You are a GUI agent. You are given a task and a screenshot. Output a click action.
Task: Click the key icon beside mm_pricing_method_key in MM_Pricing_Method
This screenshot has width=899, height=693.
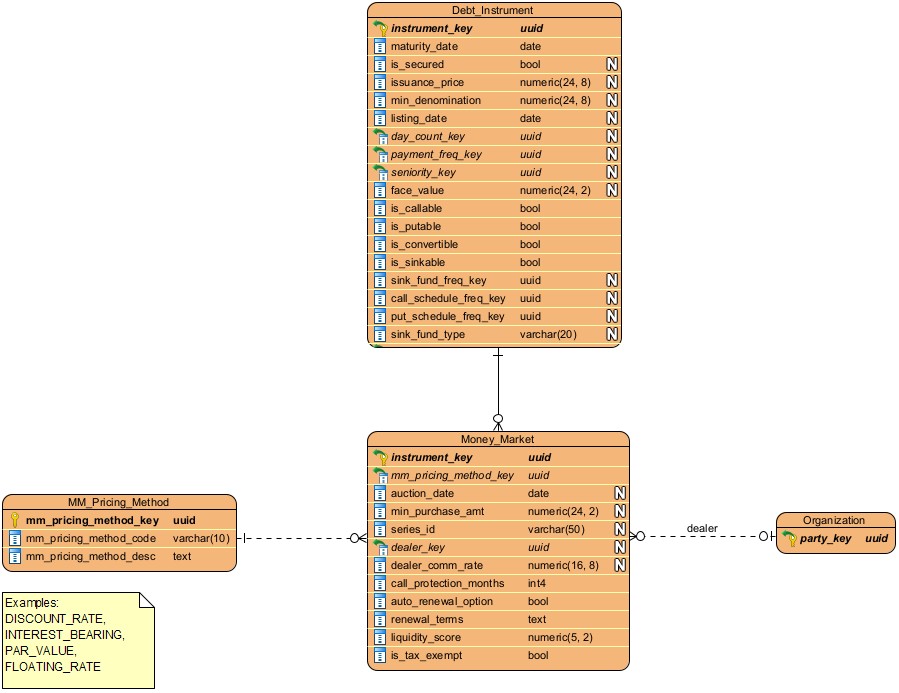[x=15, y=520]
